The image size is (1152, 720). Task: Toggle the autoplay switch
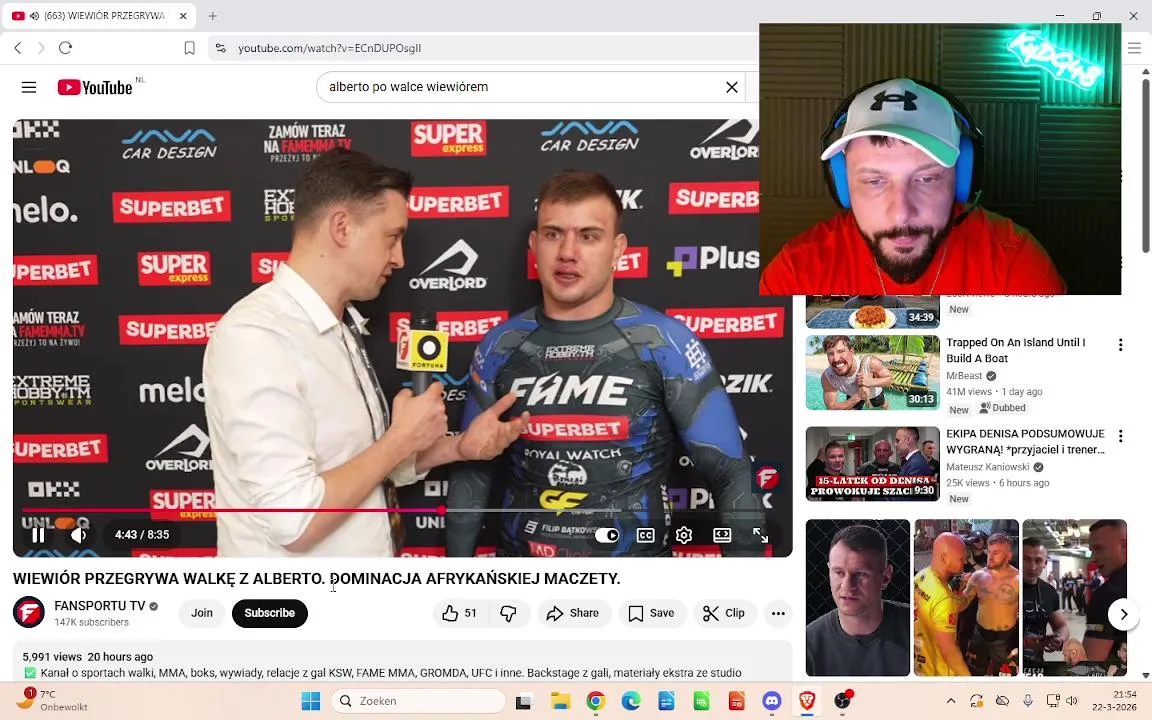click(606, 535)
